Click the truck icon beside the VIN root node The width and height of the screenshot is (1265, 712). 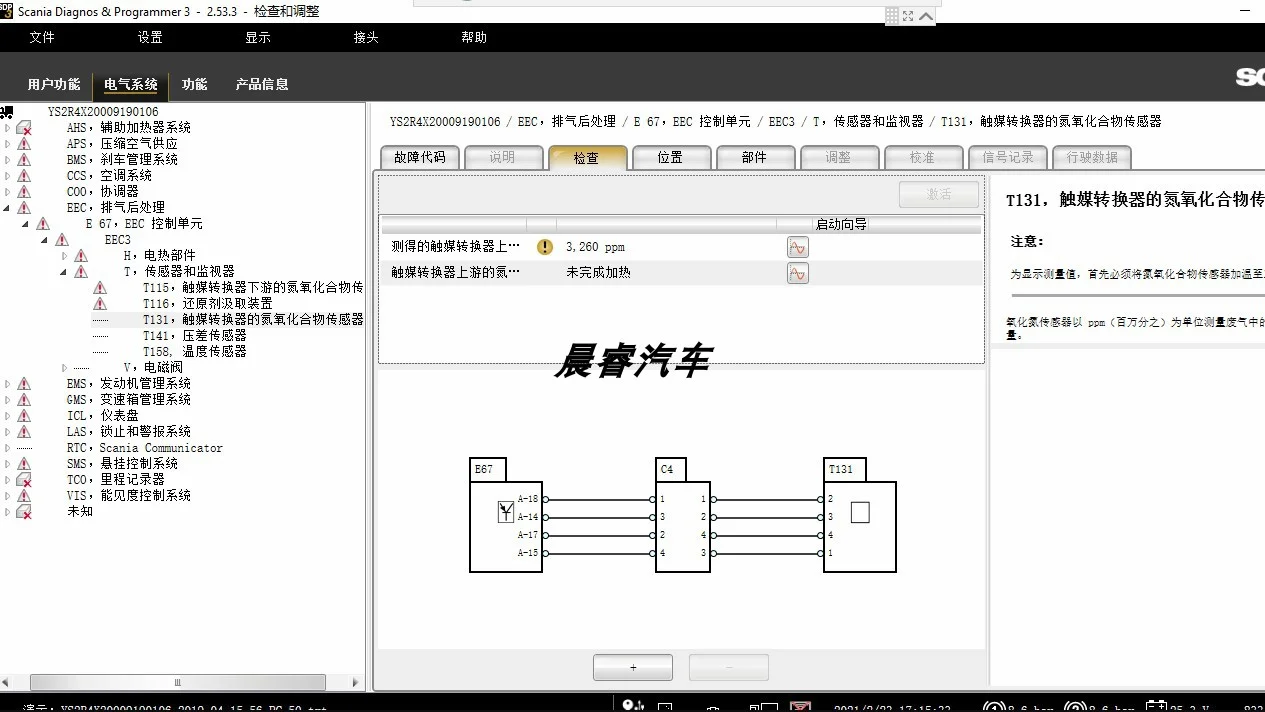click(x=6, y=112)
